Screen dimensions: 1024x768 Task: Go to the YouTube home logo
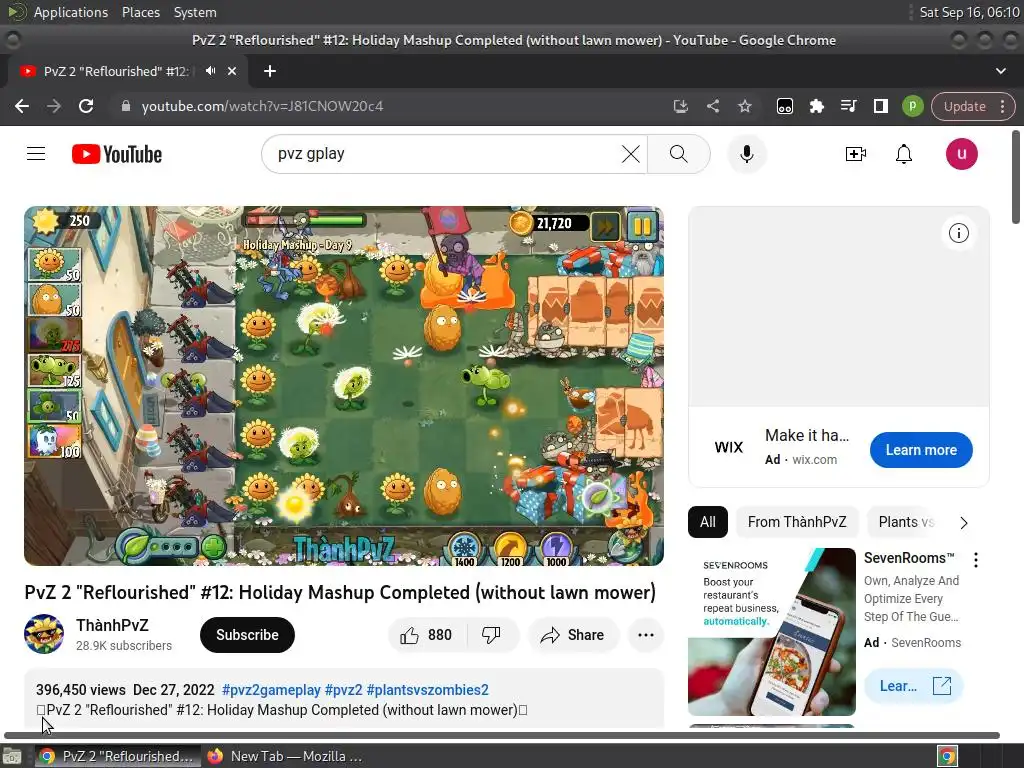click(x=117, y=154)
